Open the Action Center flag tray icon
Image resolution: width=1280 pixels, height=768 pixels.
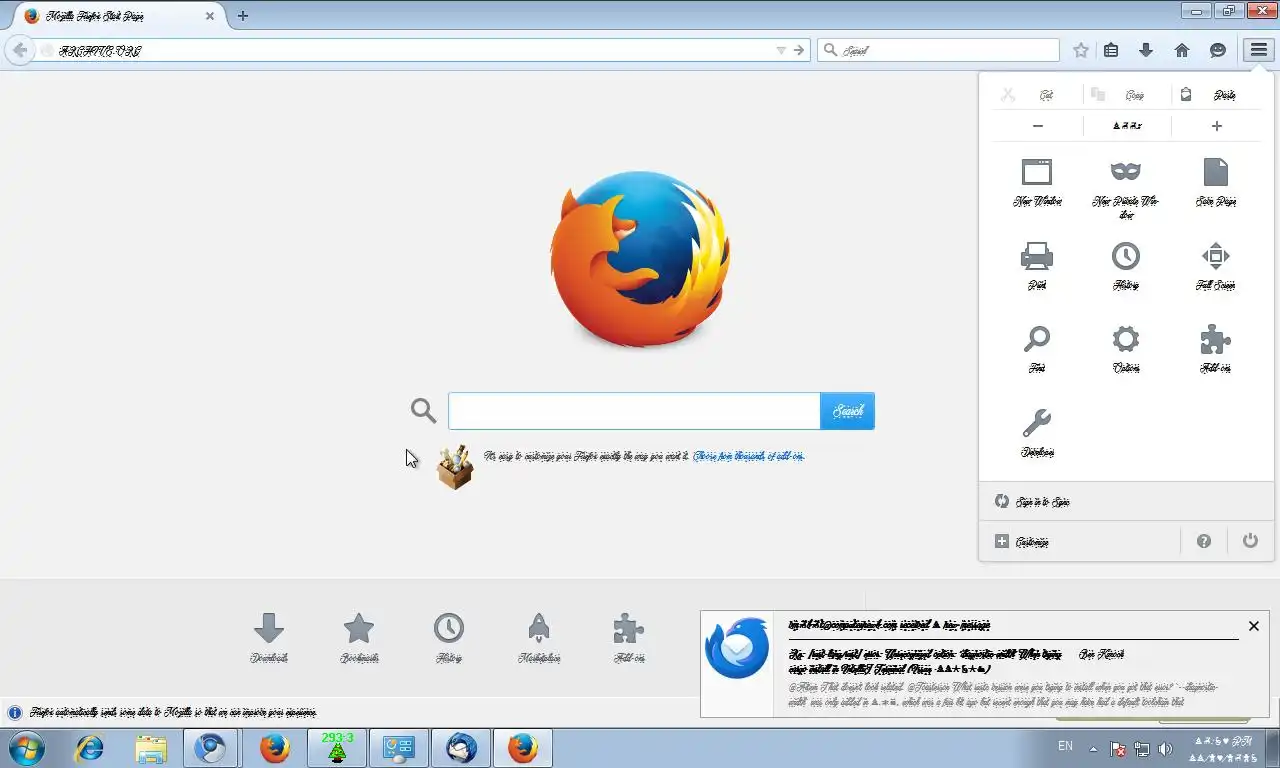1119,749
